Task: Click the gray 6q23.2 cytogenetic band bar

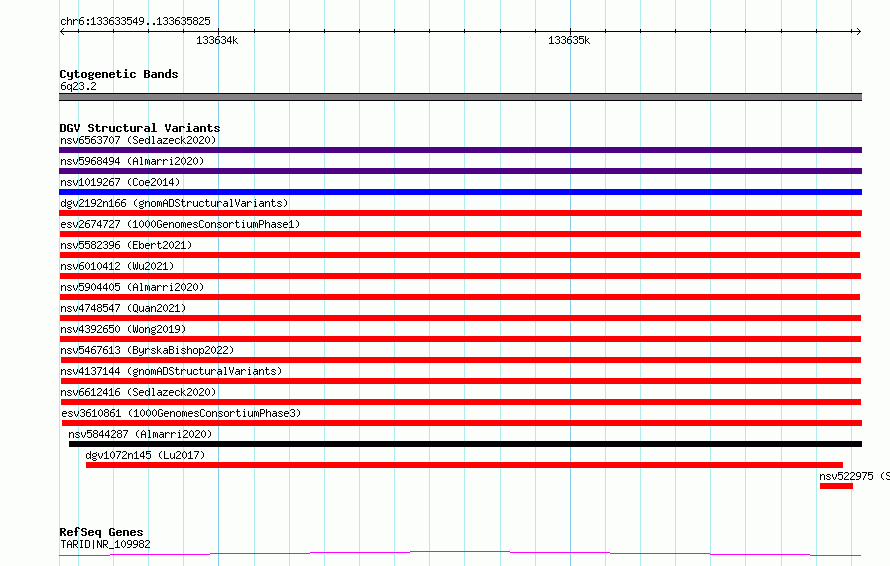Action: (x=460, y=97)
